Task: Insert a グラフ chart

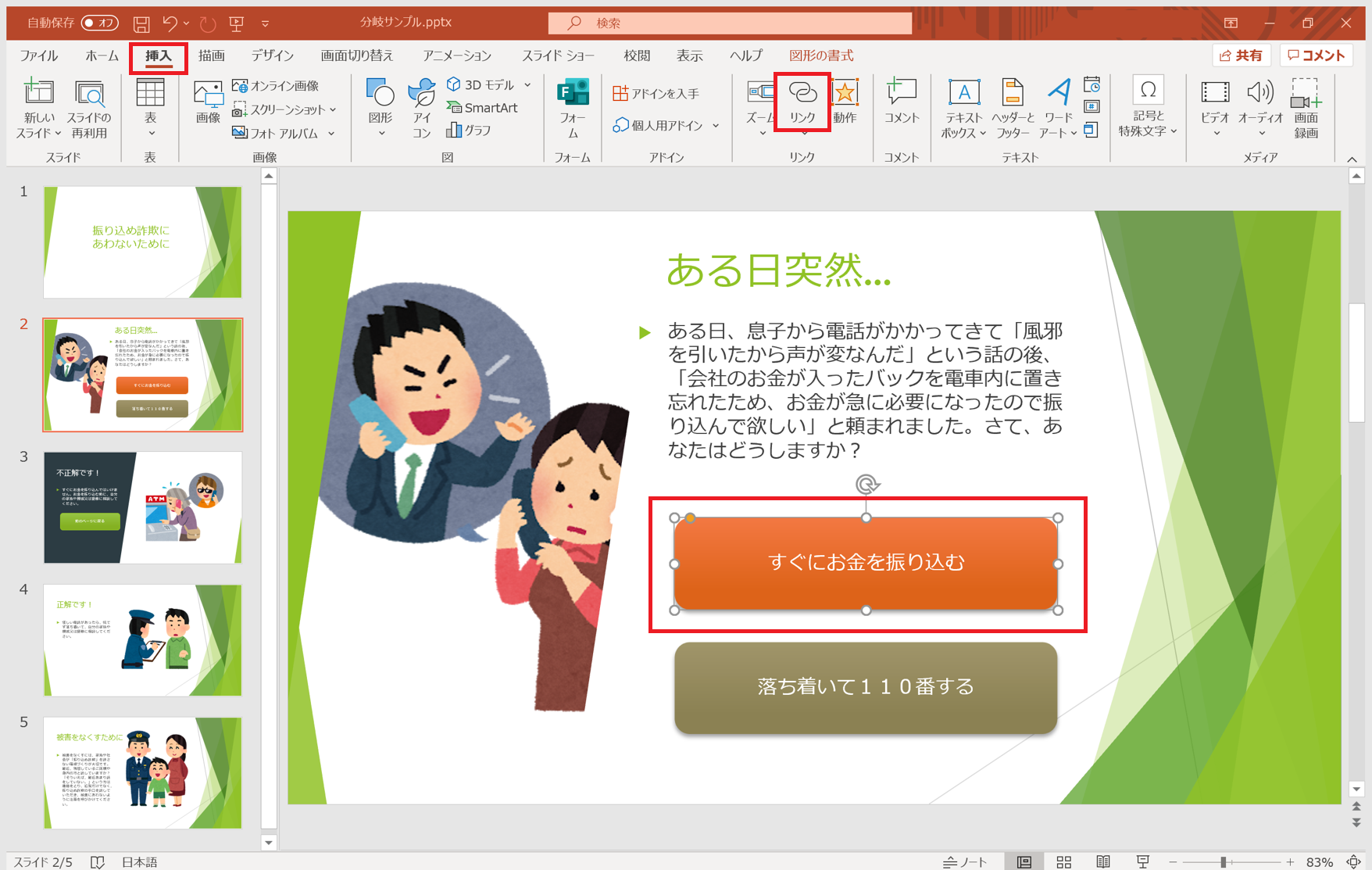Action: [469, 131]
